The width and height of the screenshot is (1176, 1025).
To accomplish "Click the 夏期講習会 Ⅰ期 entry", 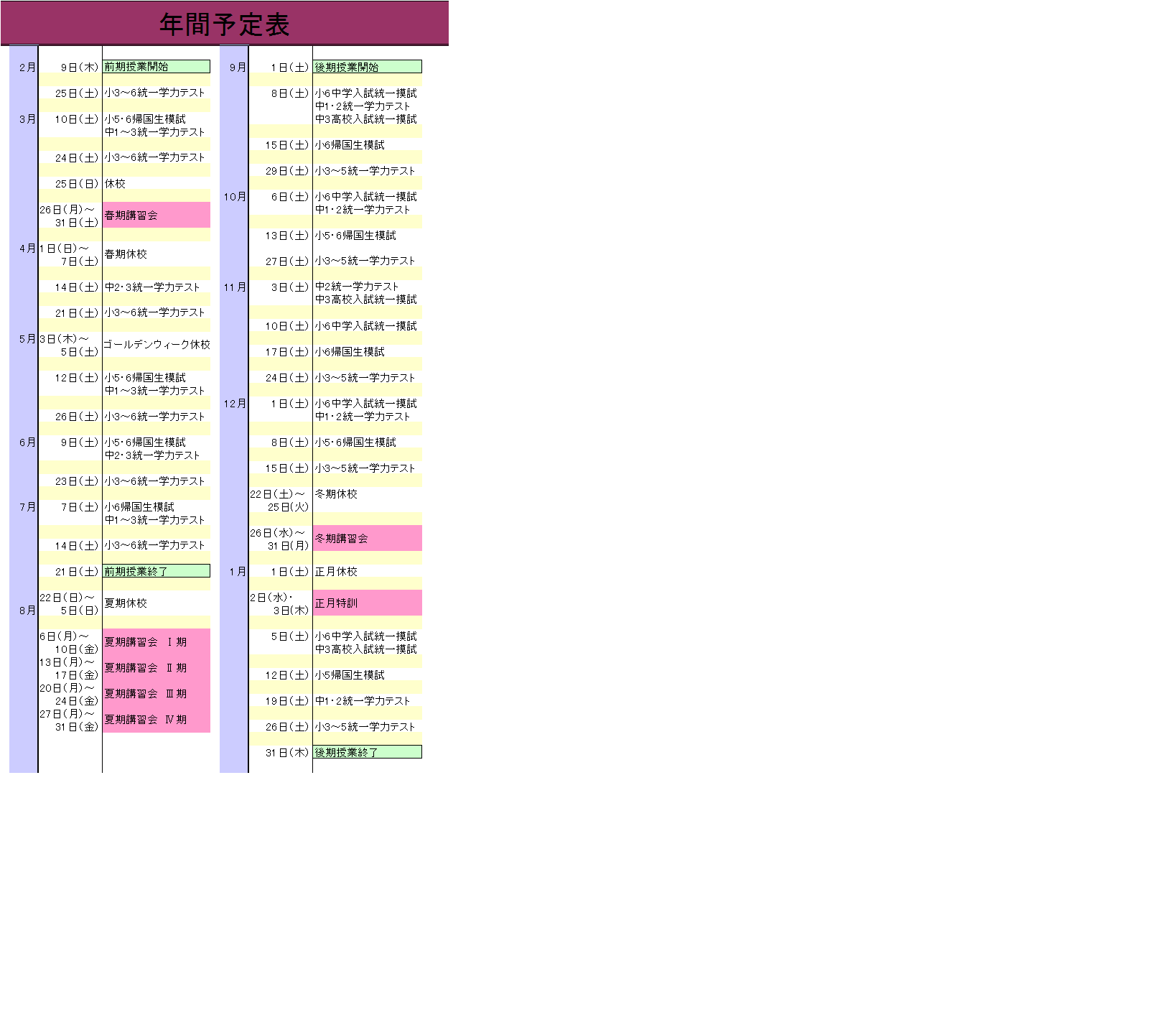I will click(156, 642).
